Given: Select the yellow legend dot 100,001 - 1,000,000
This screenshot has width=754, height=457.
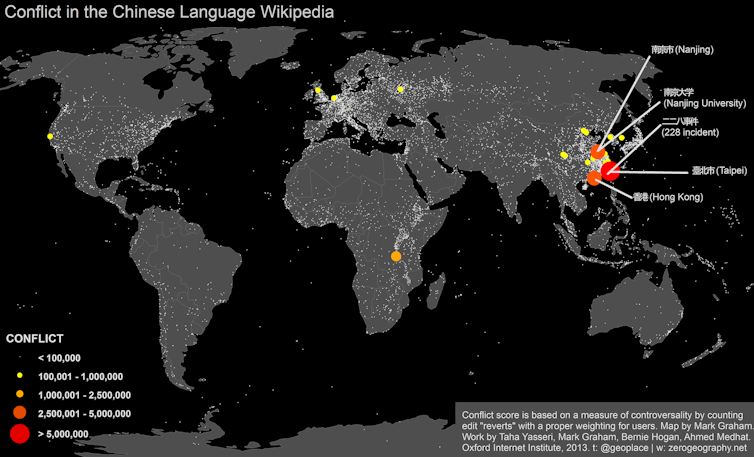Looking at the screenshot, I should 20,375.
